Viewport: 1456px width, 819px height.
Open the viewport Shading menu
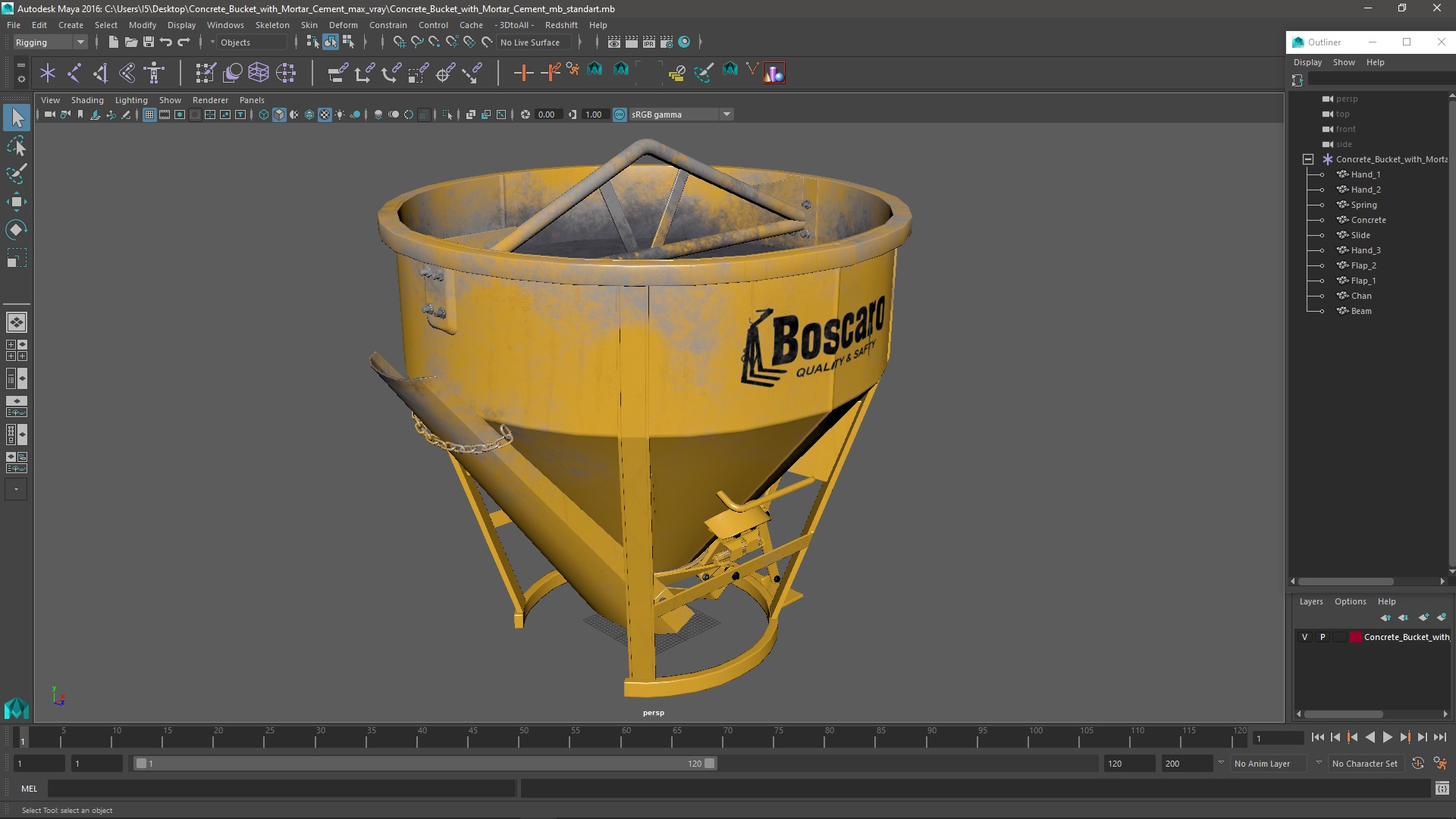click(x=87, y=100)
